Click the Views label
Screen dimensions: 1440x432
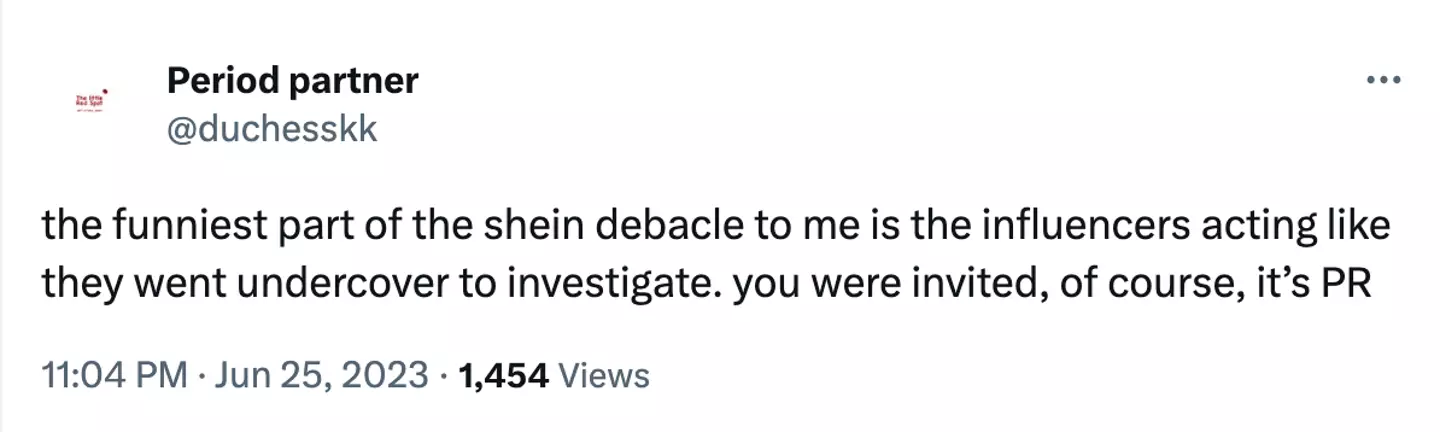pyautogui.click(x=604, y=375)
